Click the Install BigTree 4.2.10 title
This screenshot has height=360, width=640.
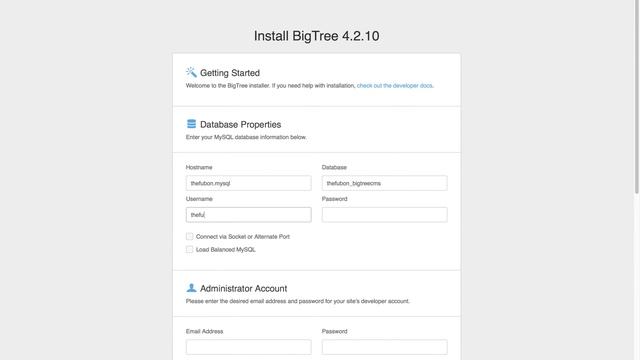click(x=316, y=36)
